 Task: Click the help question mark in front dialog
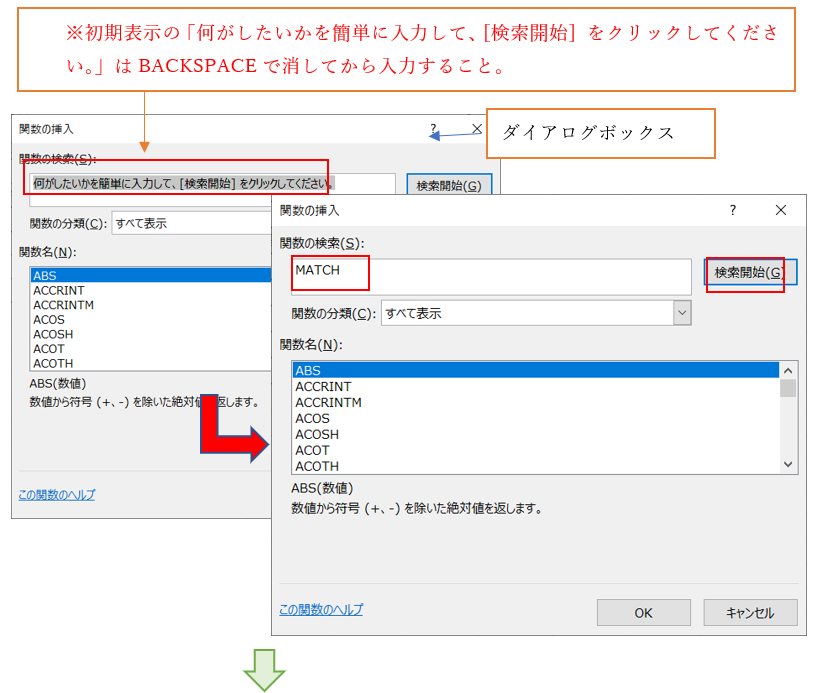[x=732, y=210]
